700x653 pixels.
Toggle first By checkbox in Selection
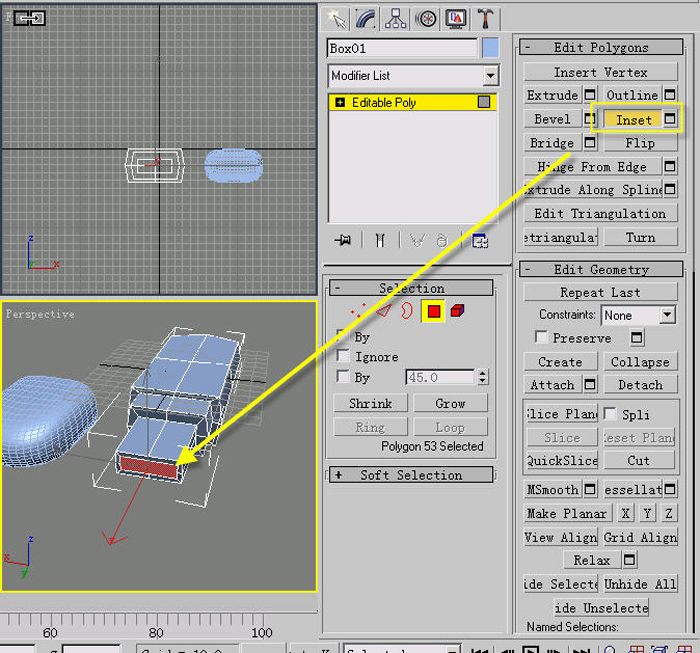click(341, 336)
